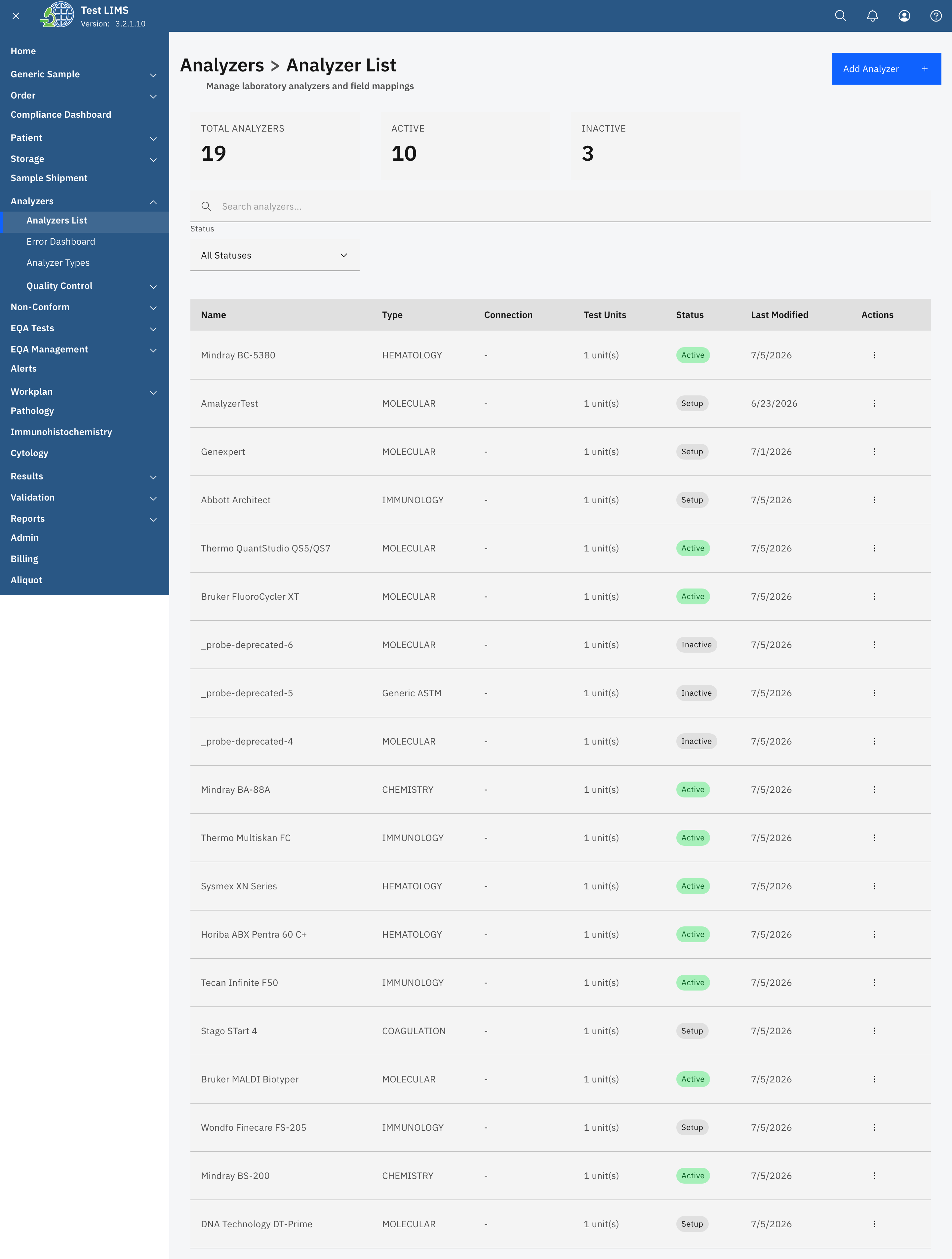Open Alerts in sidebar
The image size is (952, 1259).
coord(23,369)
